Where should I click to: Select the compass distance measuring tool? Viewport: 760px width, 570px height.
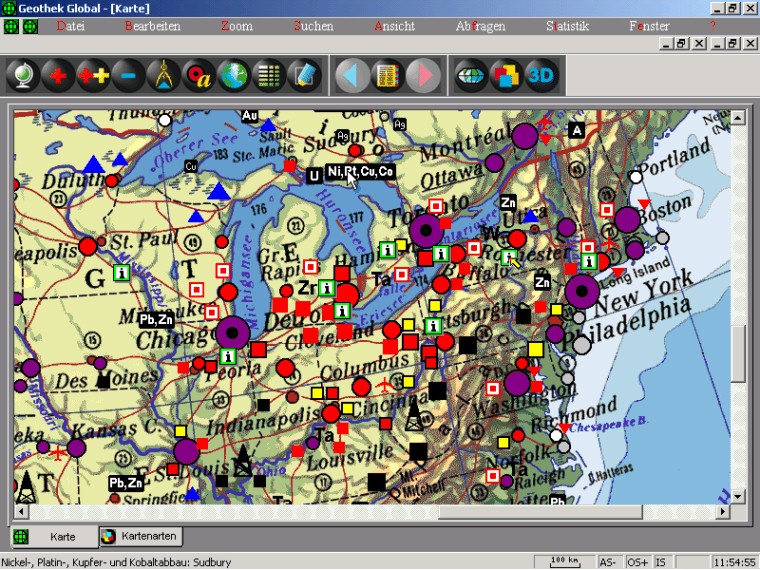[x=163, y=76]
